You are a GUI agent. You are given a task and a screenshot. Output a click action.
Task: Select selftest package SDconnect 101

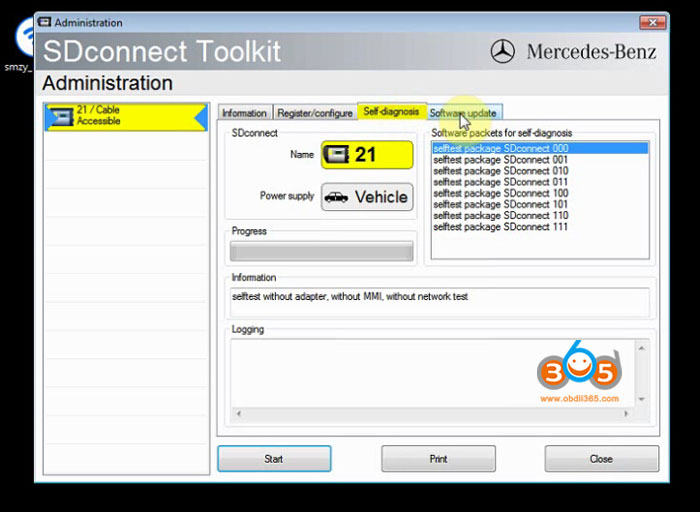[540, 204]
